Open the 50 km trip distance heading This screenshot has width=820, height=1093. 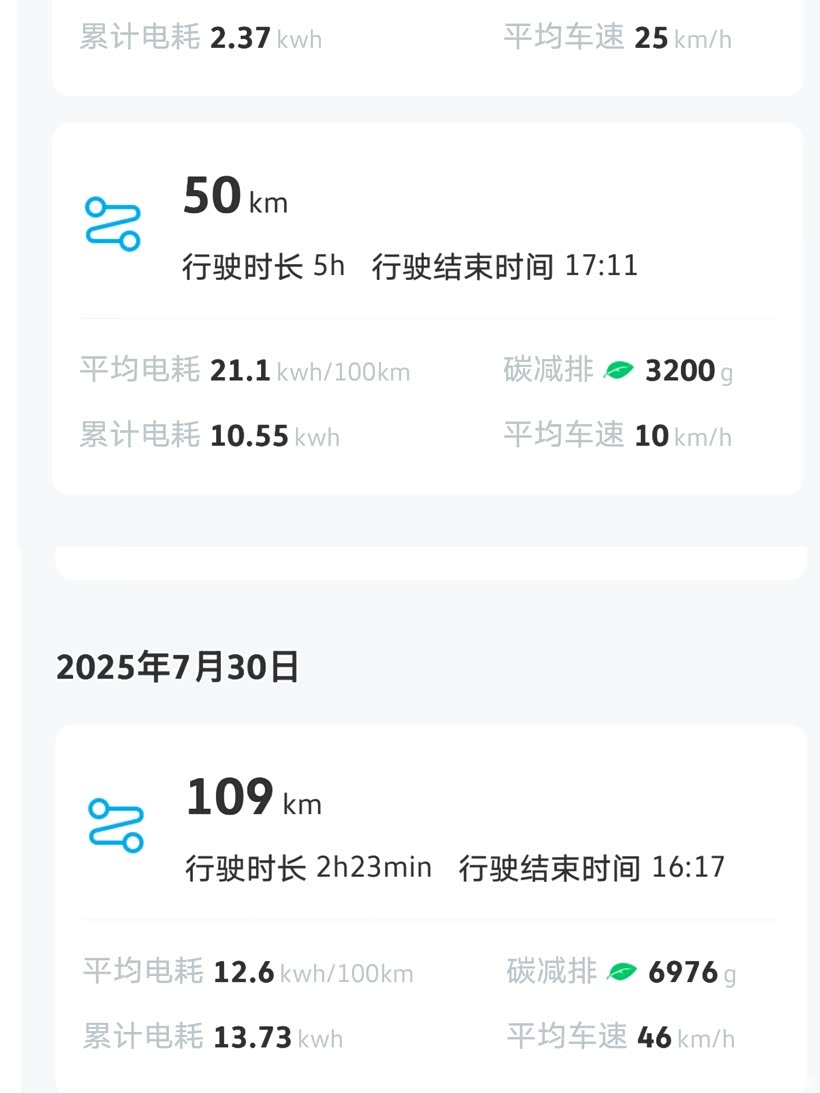click(235, 197)
